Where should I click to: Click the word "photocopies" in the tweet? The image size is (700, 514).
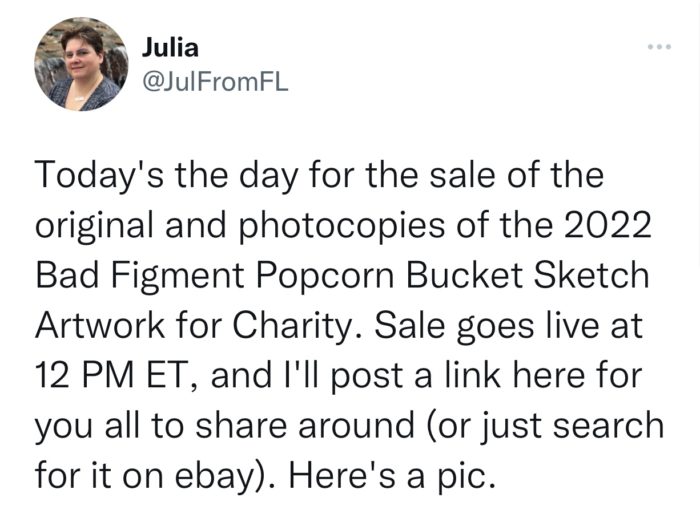tap(342, 227)
